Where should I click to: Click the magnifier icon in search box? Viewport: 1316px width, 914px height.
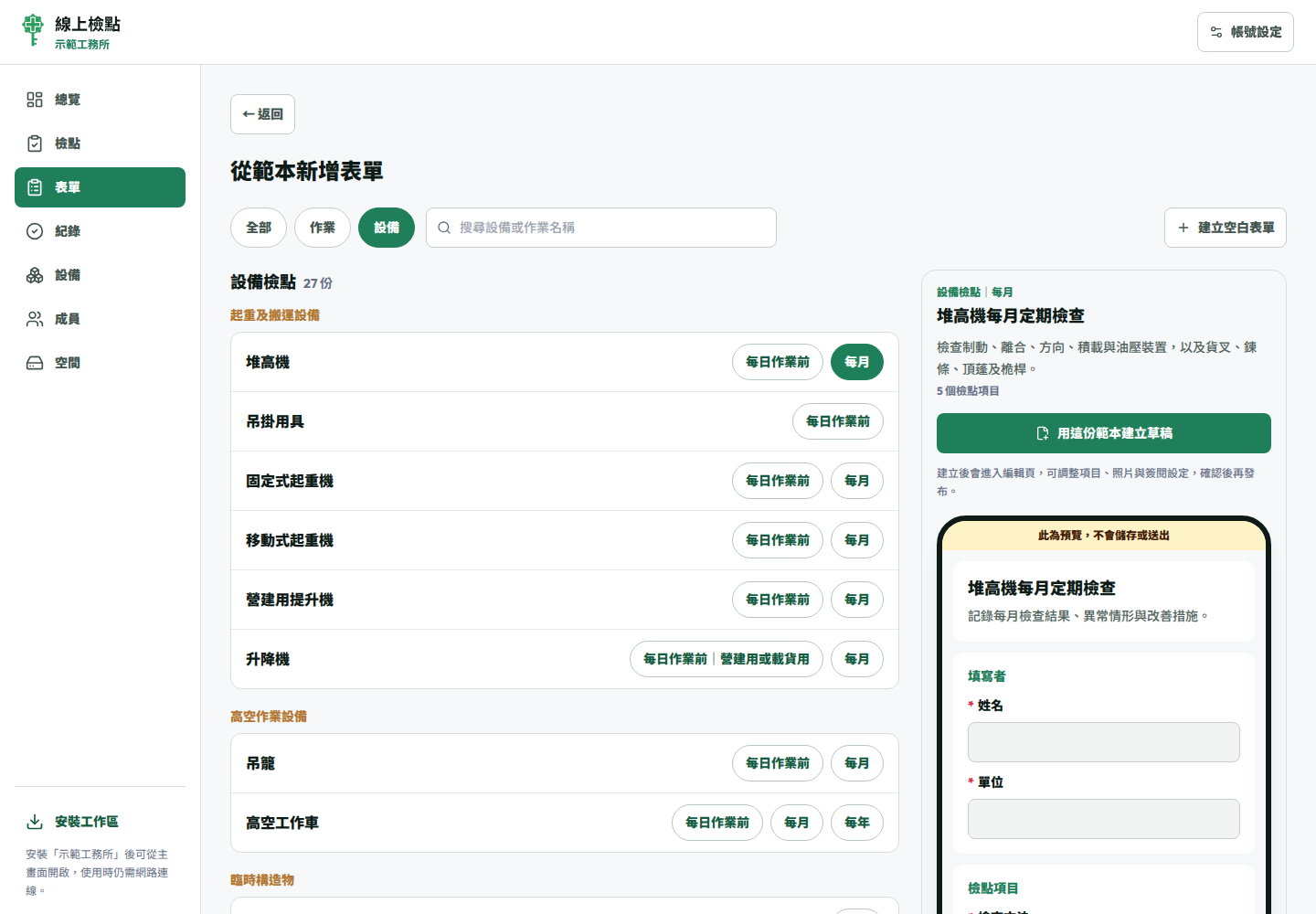tap(444, 228)
